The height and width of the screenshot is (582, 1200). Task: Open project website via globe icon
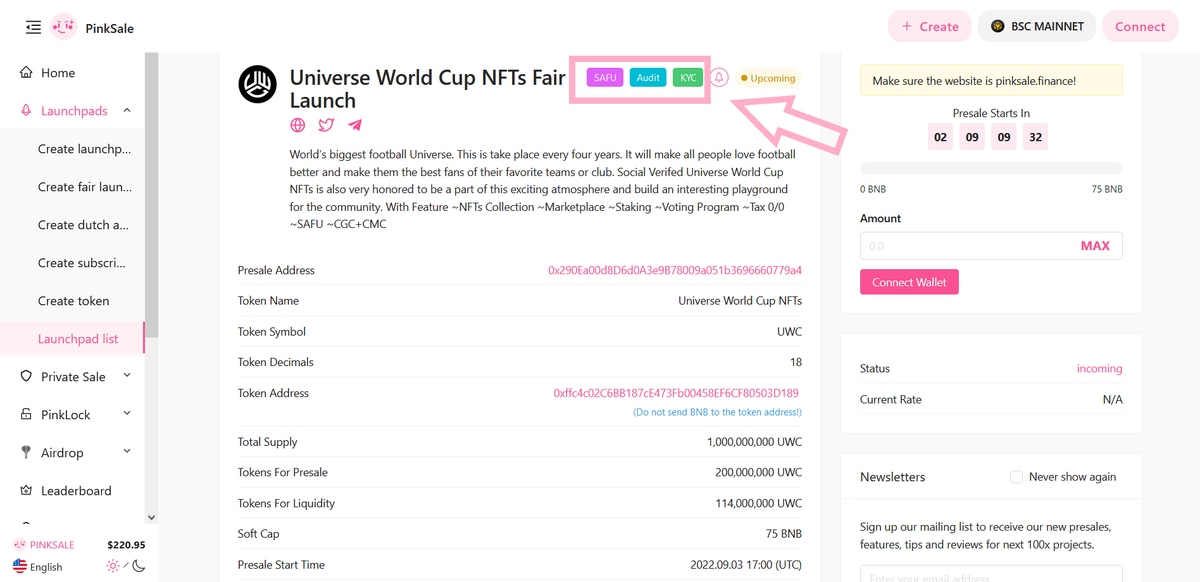click(298, 125)
